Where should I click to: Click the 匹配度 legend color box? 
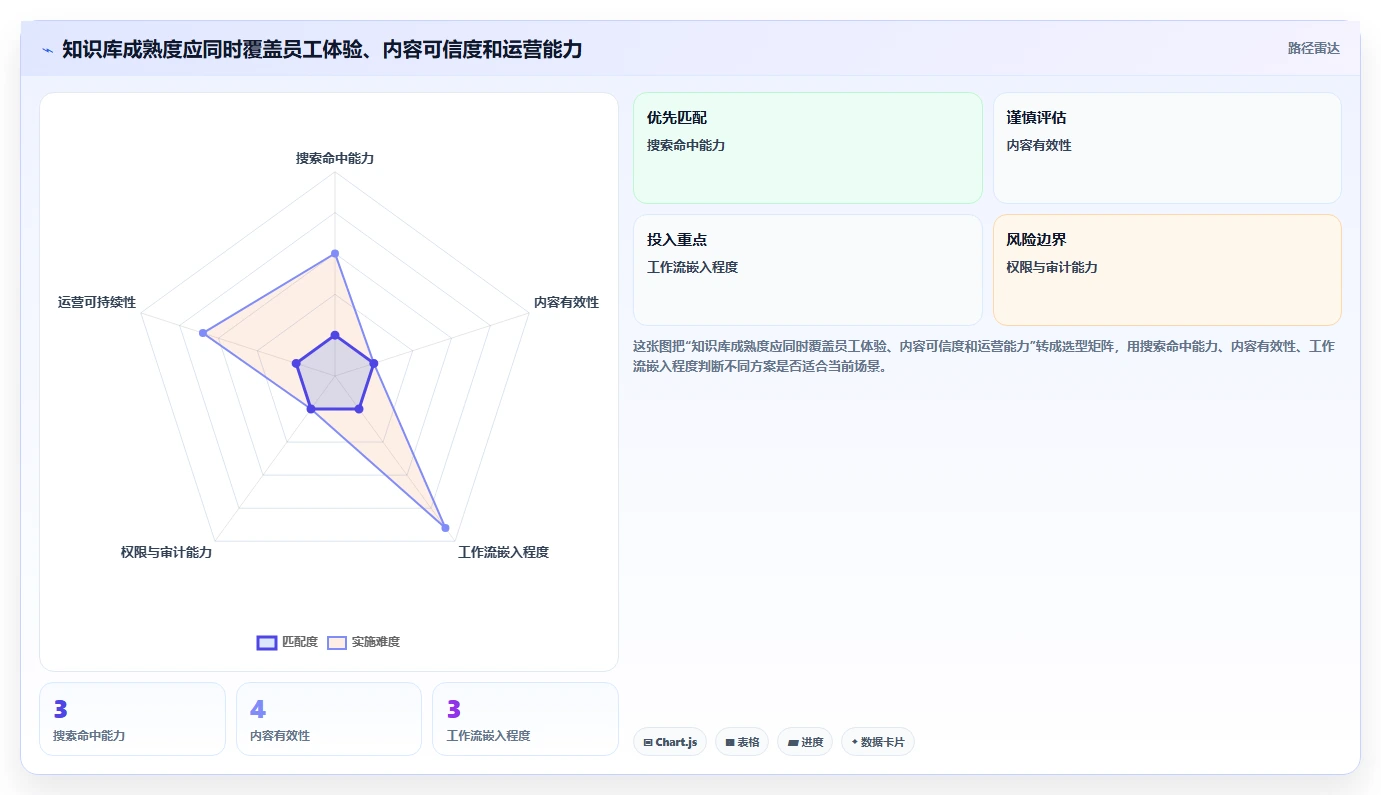[x=267, y=643]
